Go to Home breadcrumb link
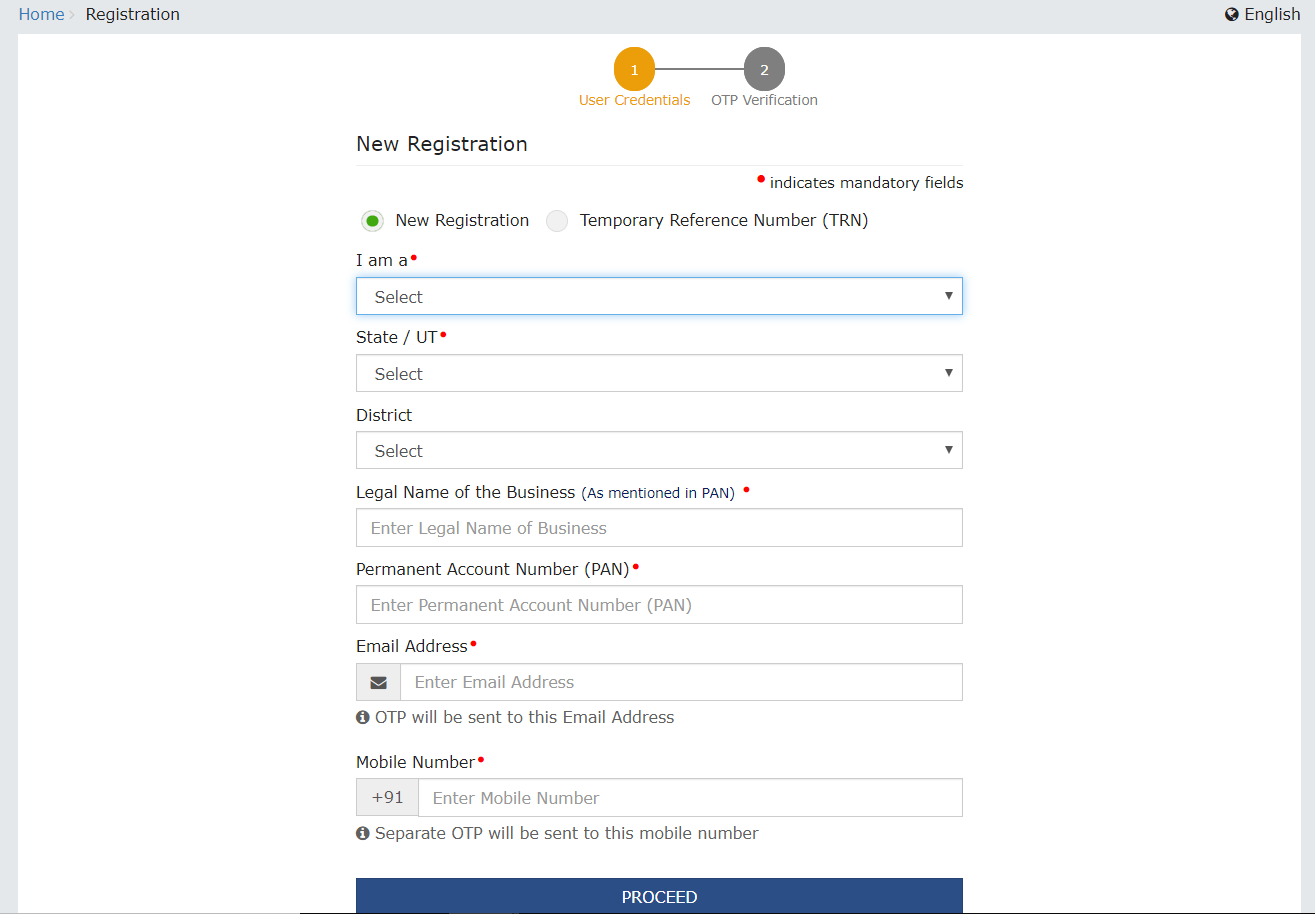The image size is (1315, 914). click(41, 15)
